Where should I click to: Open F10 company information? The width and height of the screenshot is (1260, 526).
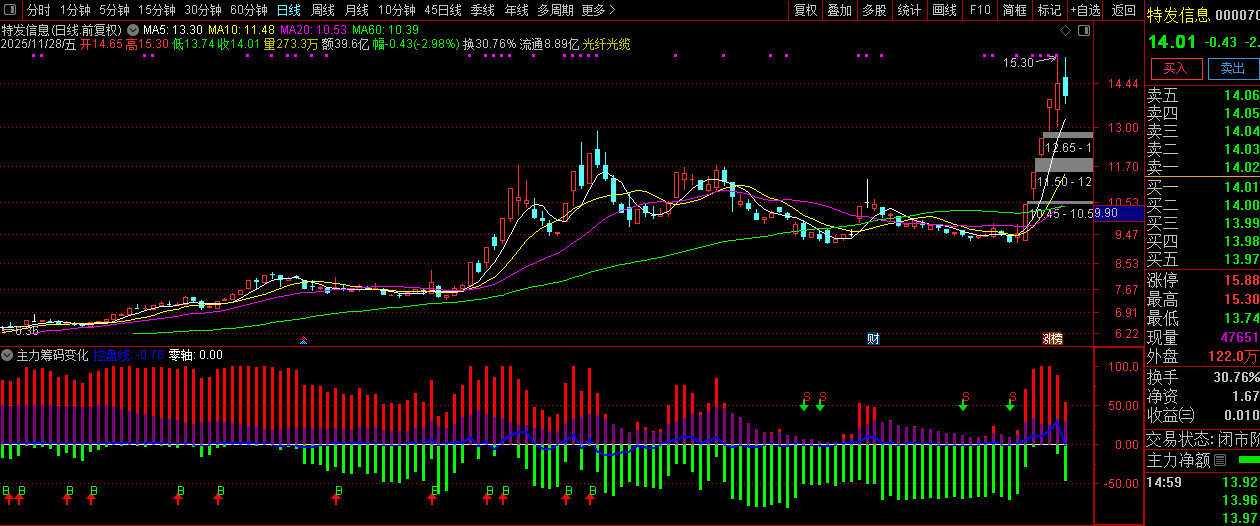click(x=980, y=10)
